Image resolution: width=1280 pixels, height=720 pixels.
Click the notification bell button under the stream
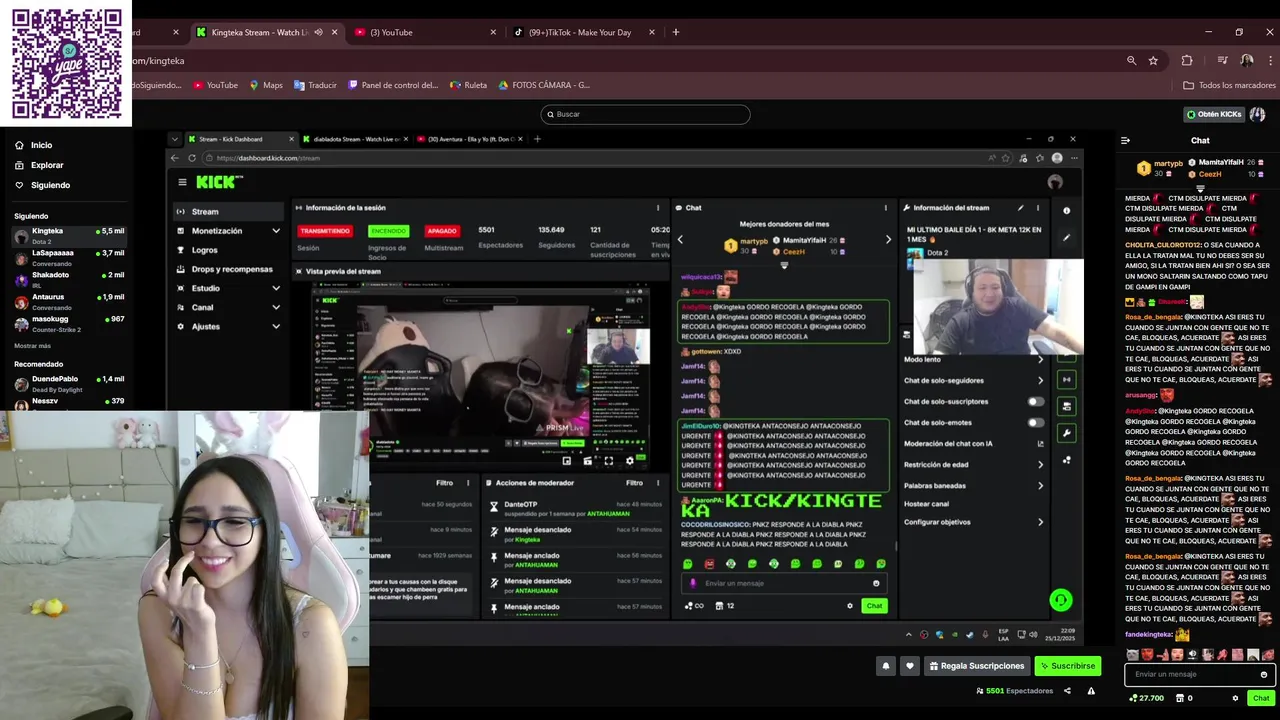(x=886, y=666)
